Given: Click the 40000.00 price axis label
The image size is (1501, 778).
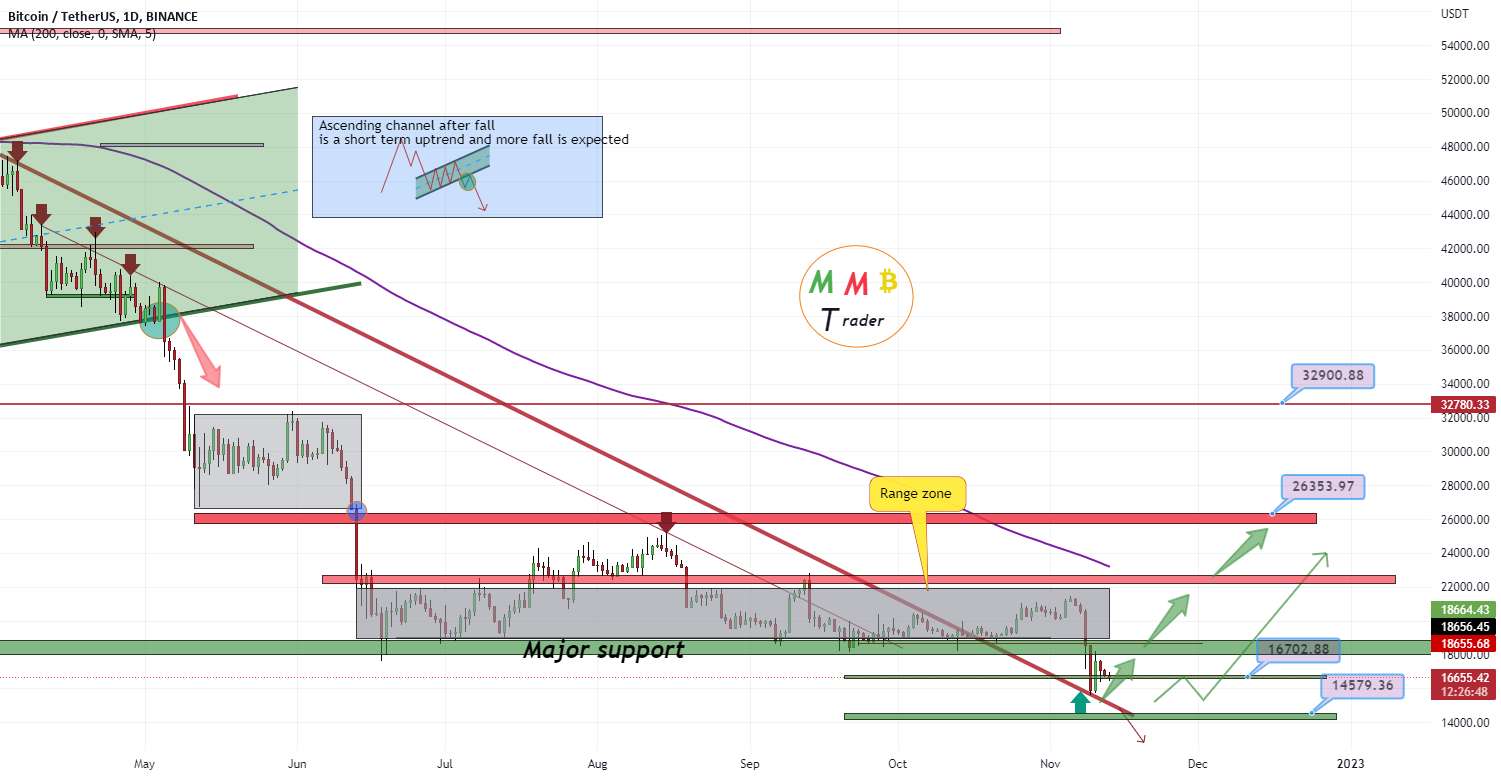Looking at the screenshot, I should 1465,283.
